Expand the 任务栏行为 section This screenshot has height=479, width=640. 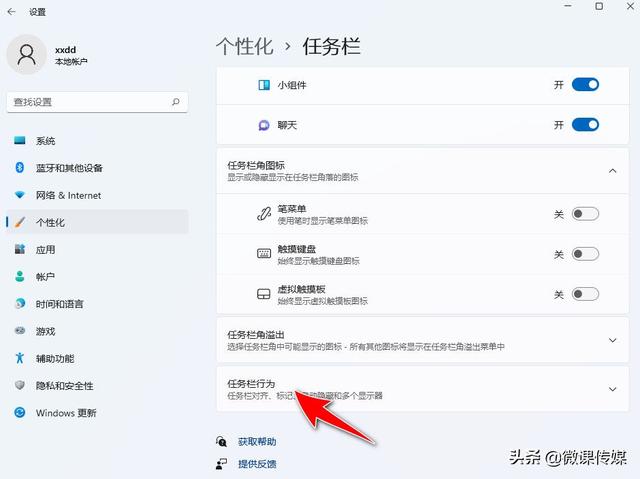(x=612, y=389)
